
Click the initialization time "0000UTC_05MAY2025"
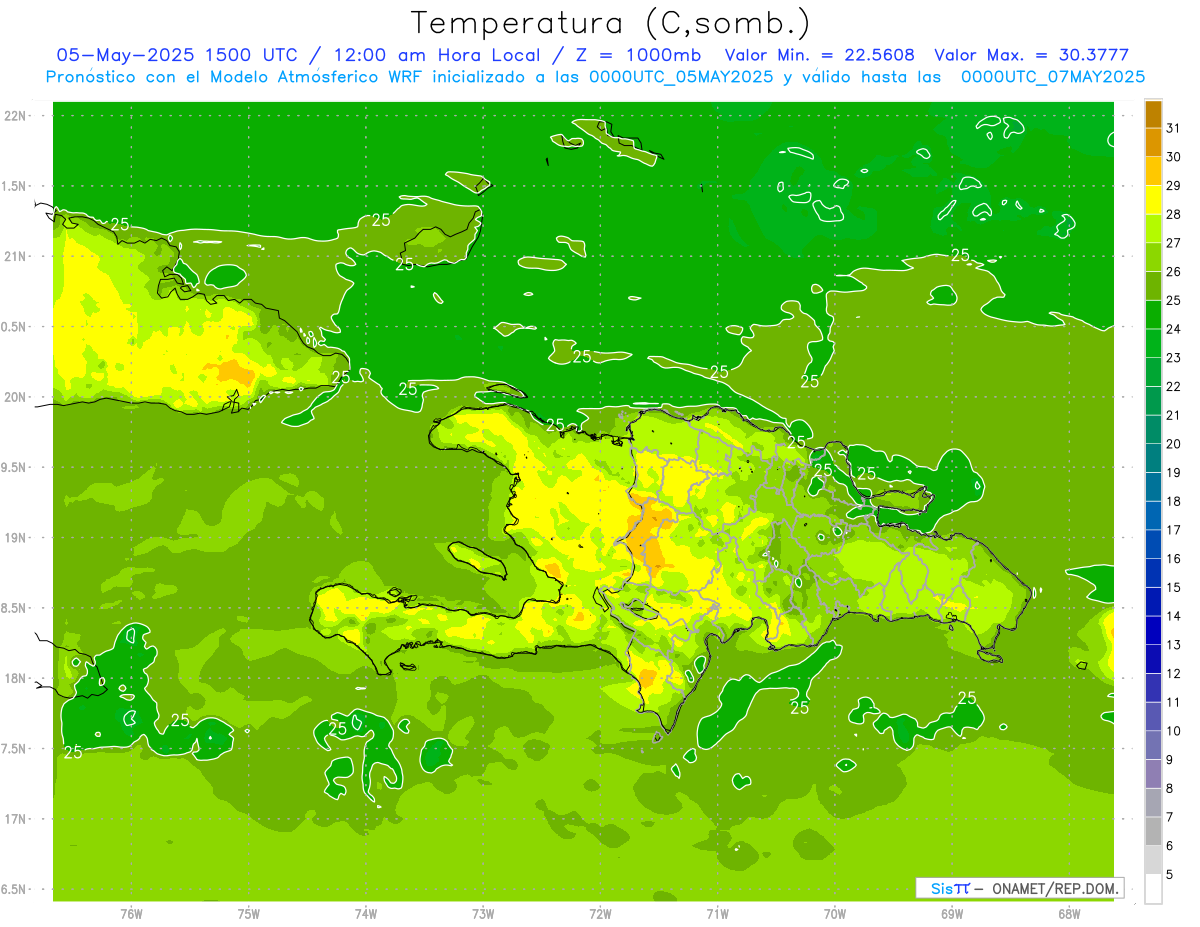682,77
